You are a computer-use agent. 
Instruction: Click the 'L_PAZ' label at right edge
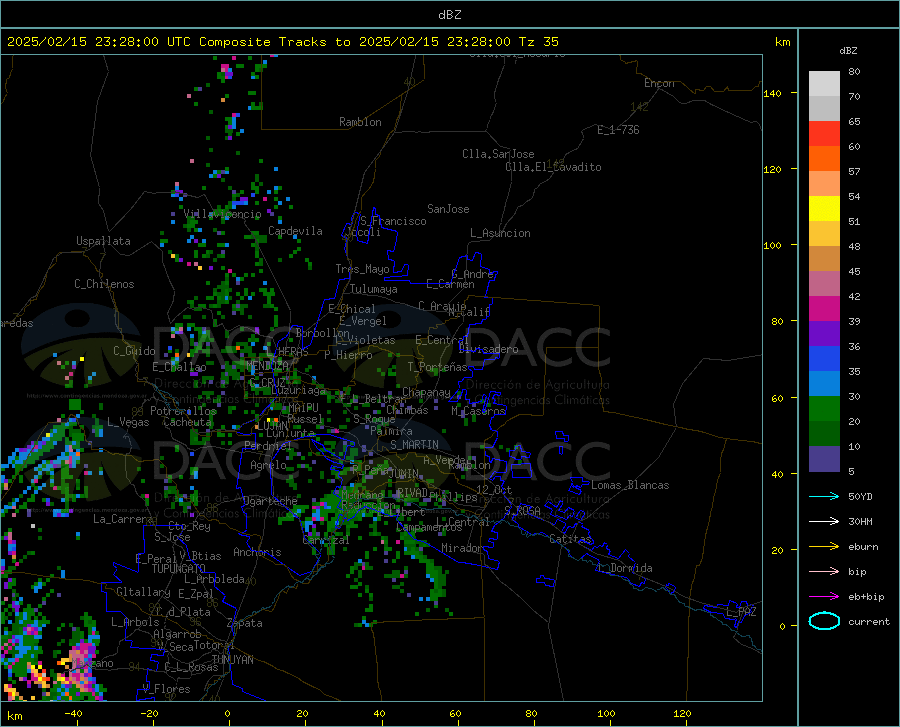tap(741, 612)
